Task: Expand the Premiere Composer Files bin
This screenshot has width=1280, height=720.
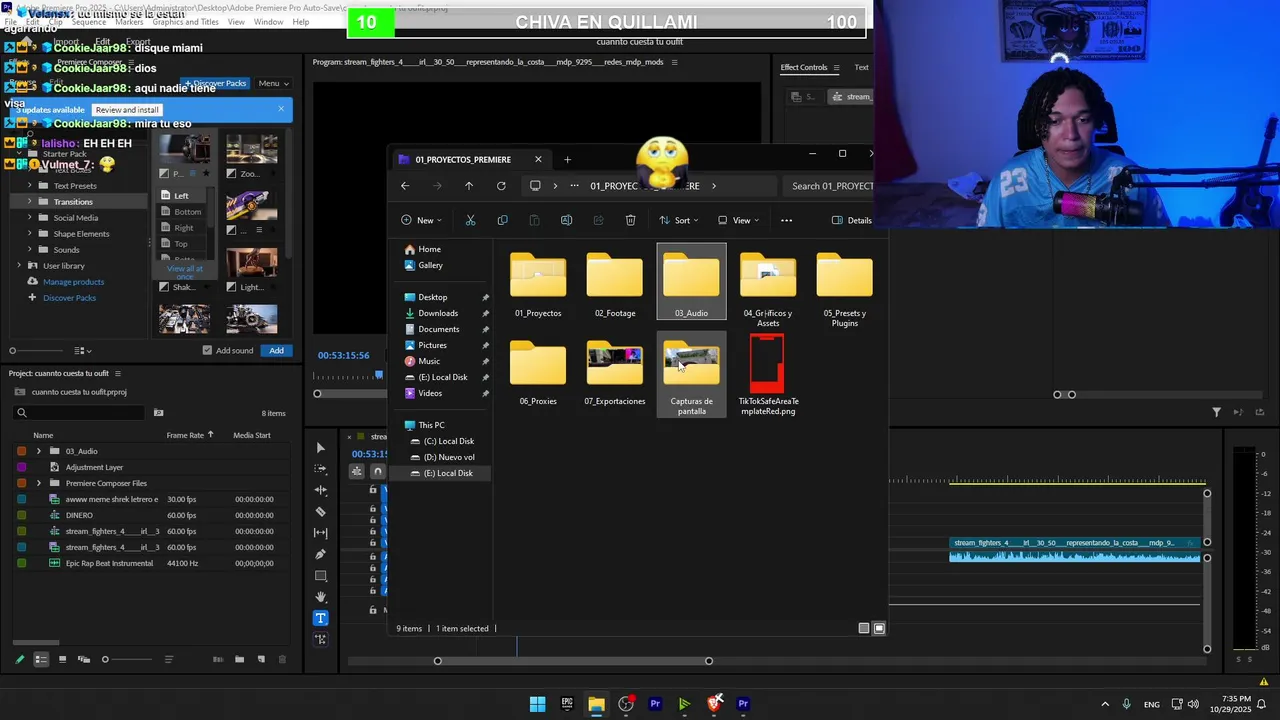Action: tap(39, 483)
